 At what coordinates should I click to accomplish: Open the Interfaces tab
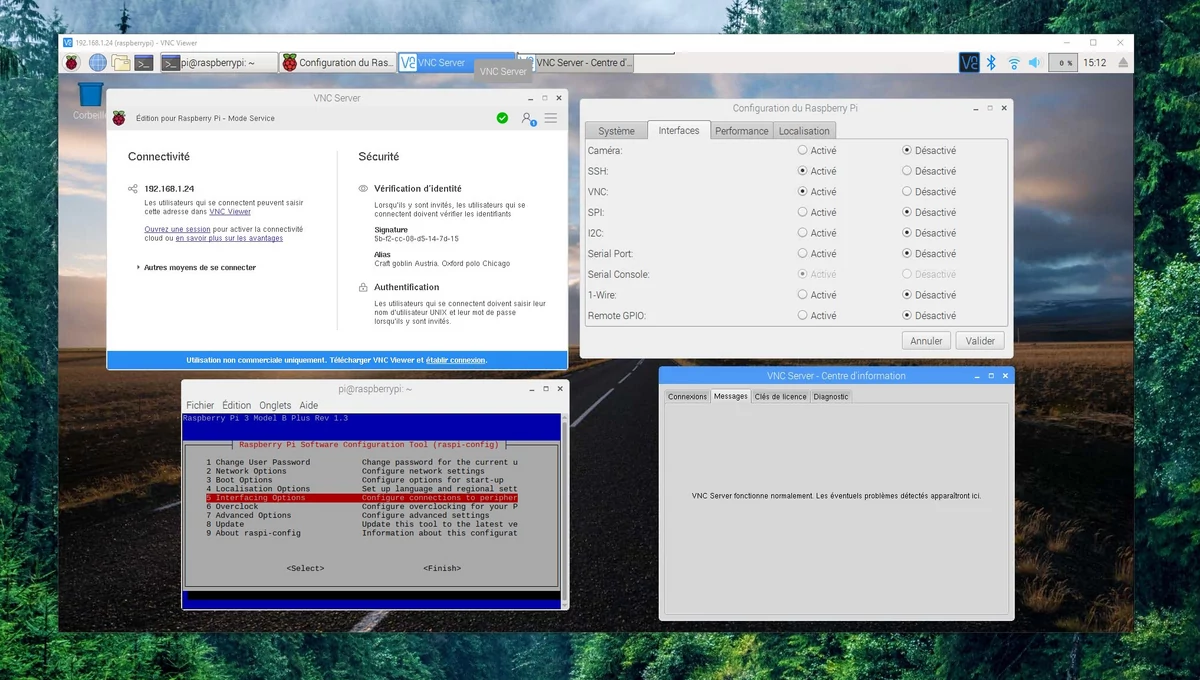679,130
